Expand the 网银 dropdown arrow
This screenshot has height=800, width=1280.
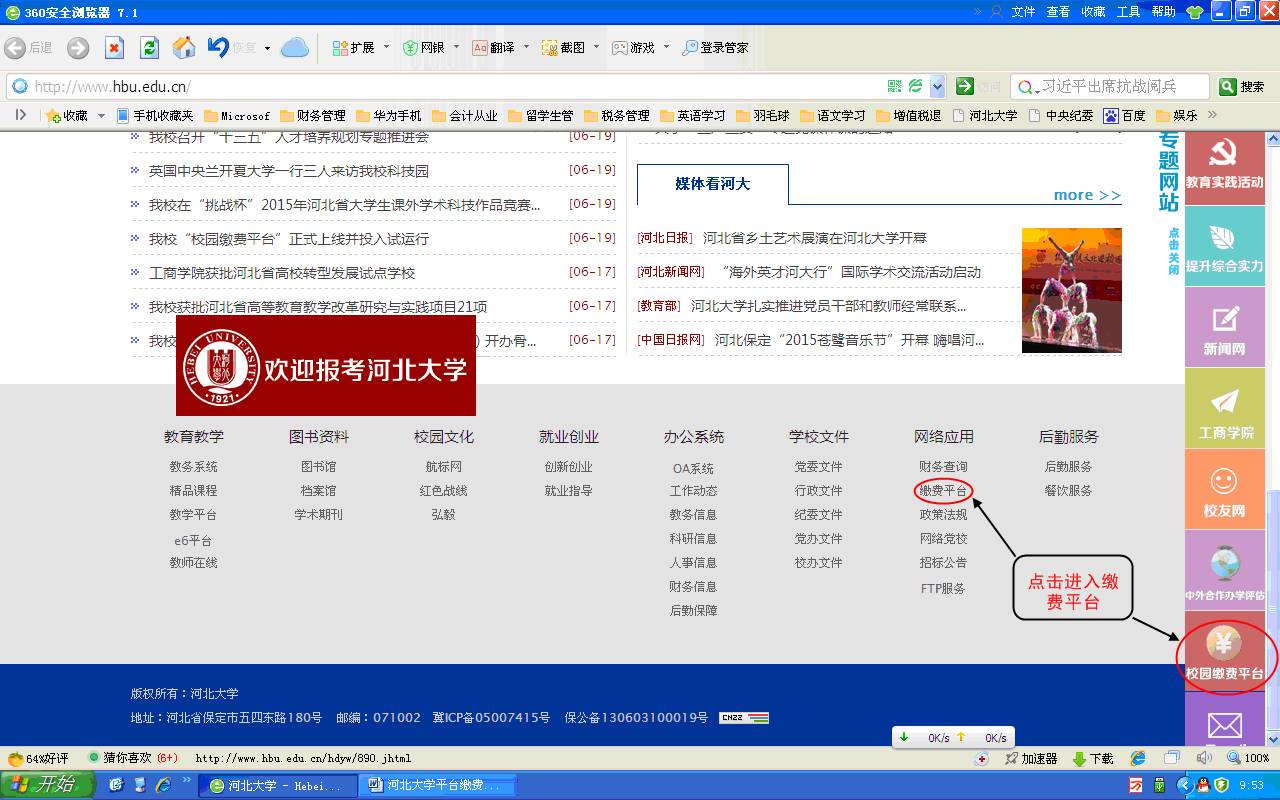coord(456,47)
